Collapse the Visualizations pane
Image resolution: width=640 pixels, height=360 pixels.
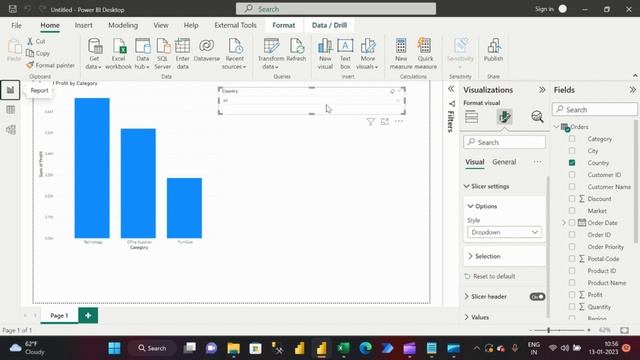click(x=542, y=90)
